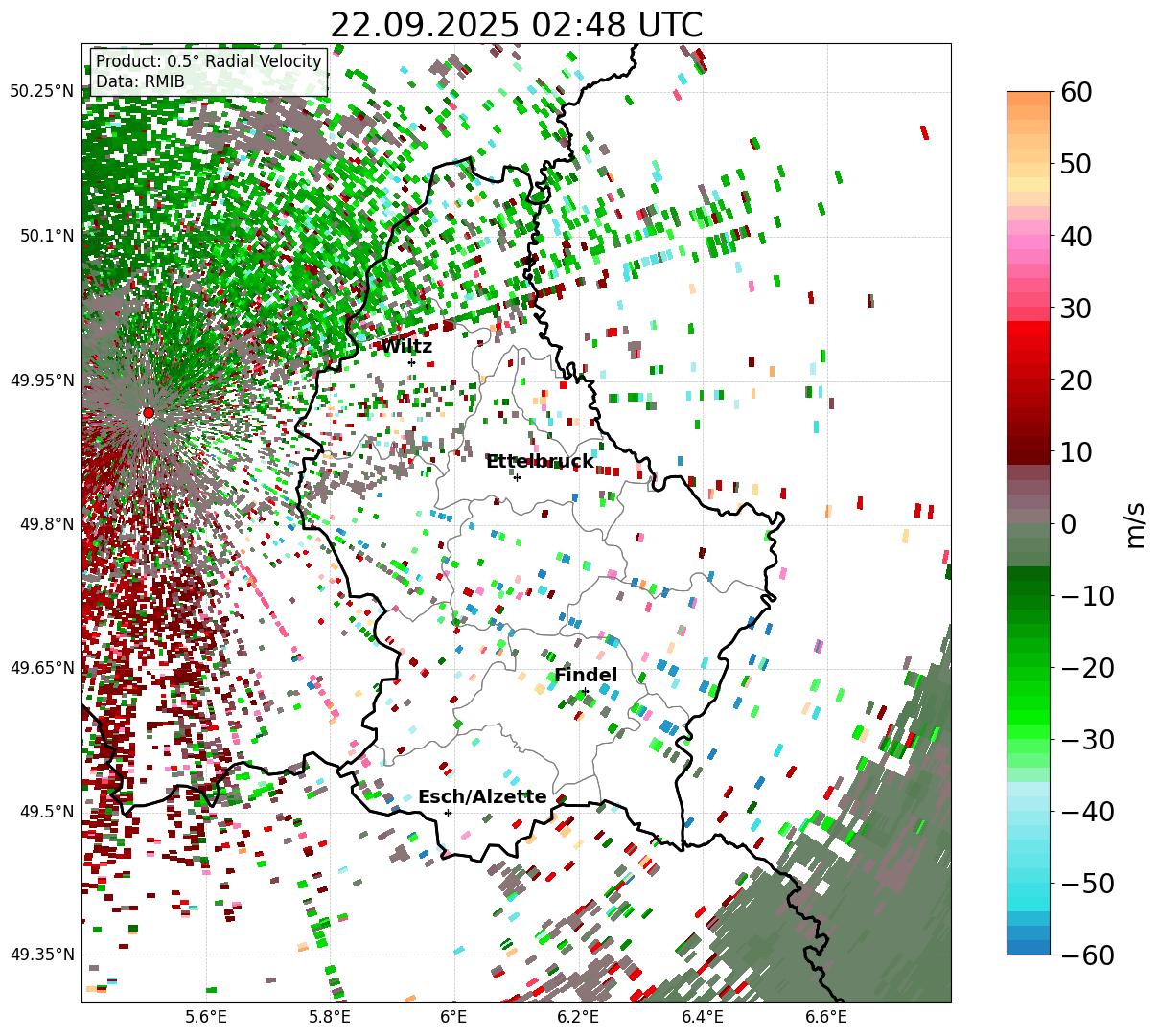
Task: Click the 6.4°E longitude label
Action: (x=702, y=1017)
